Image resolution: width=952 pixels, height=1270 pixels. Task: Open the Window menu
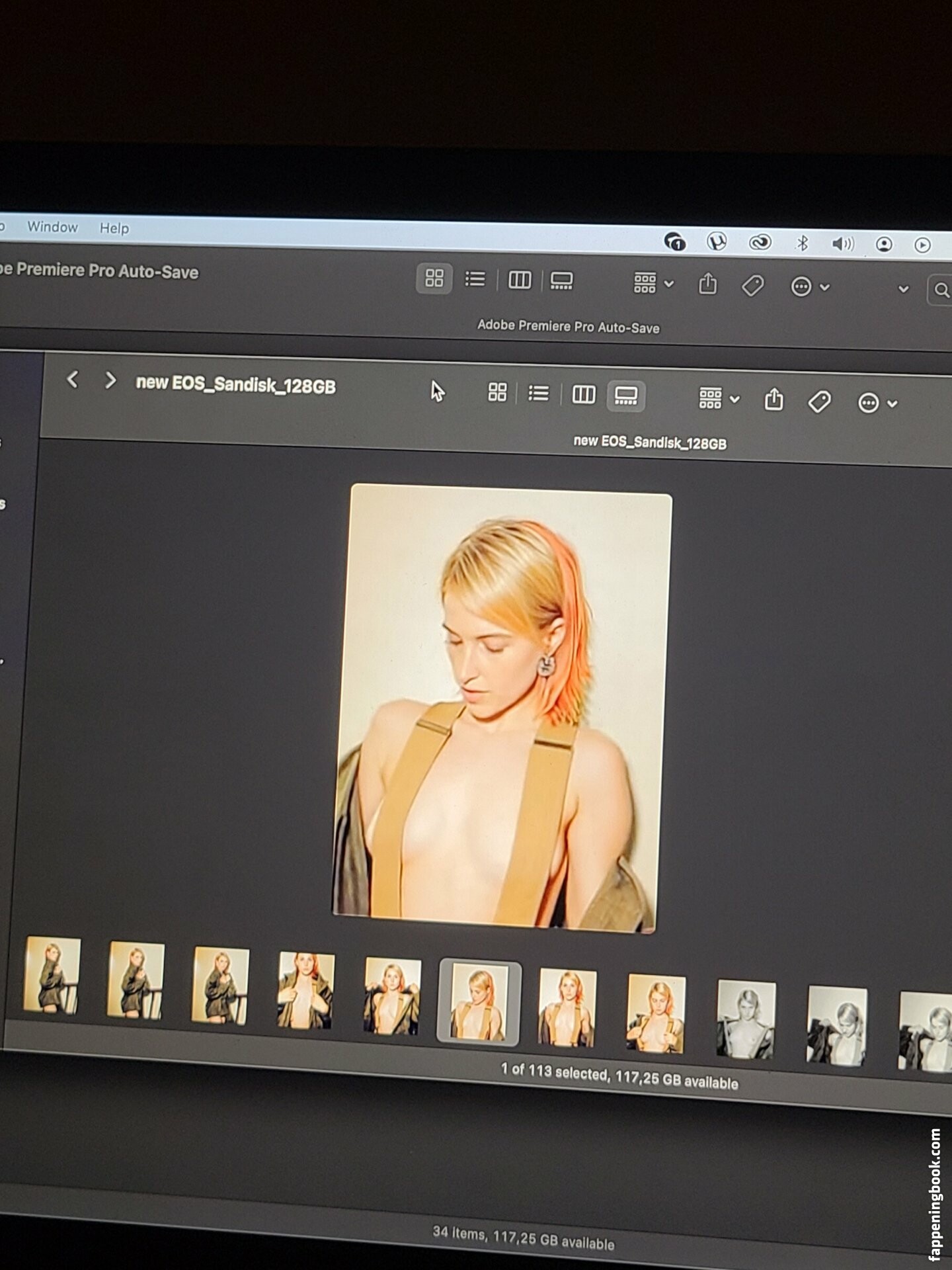coord(52,227)
